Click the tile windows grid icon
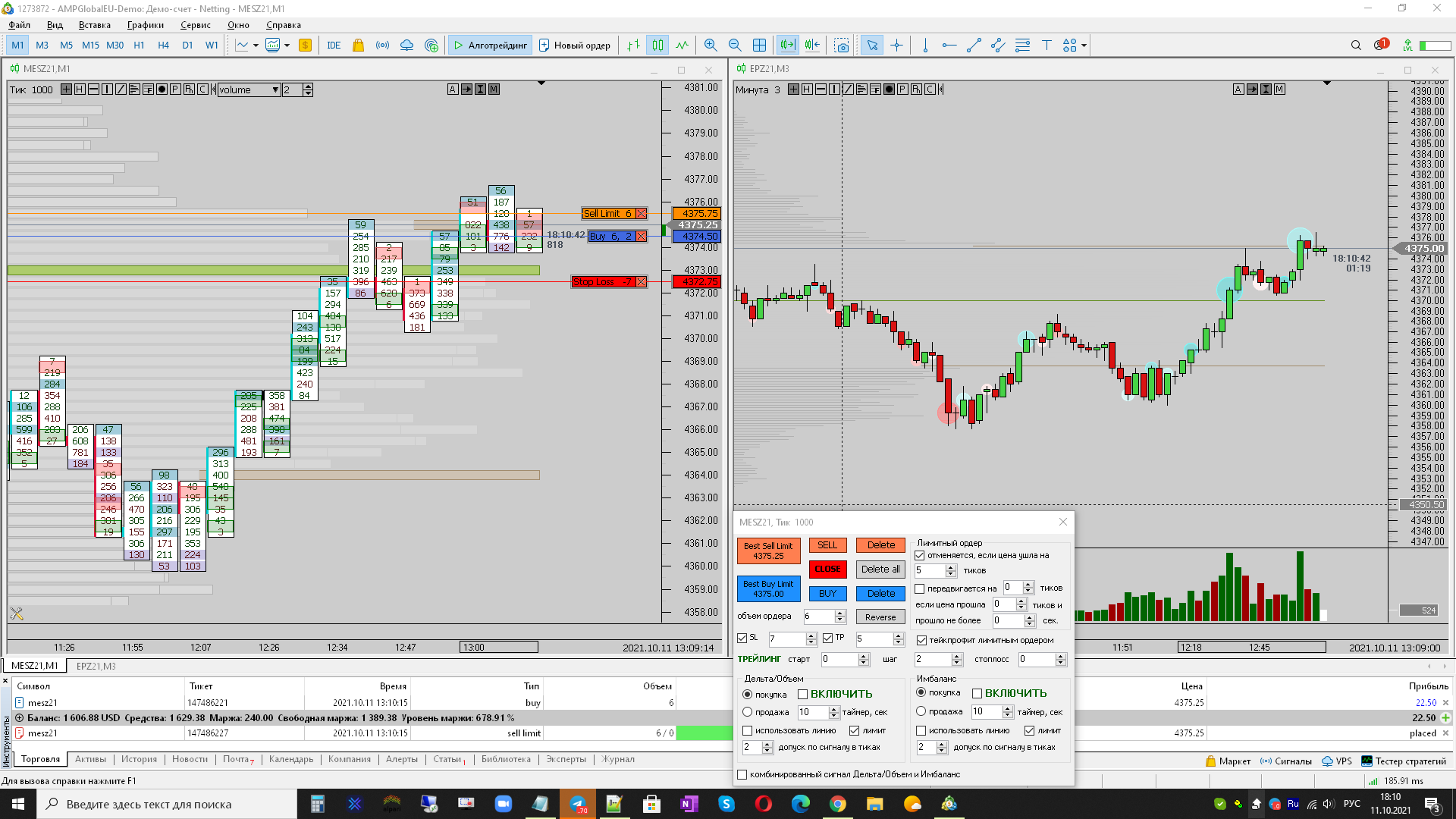1456x819 pixels. coord(759,45)
